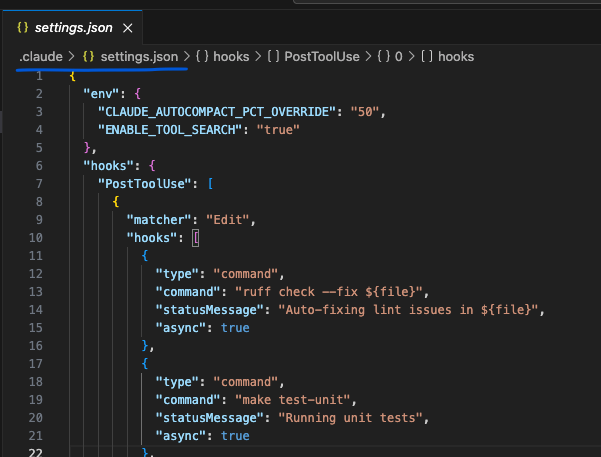Click the "matcher" key
The width and height of the screenshot is (601, 457).
point(159,220)
